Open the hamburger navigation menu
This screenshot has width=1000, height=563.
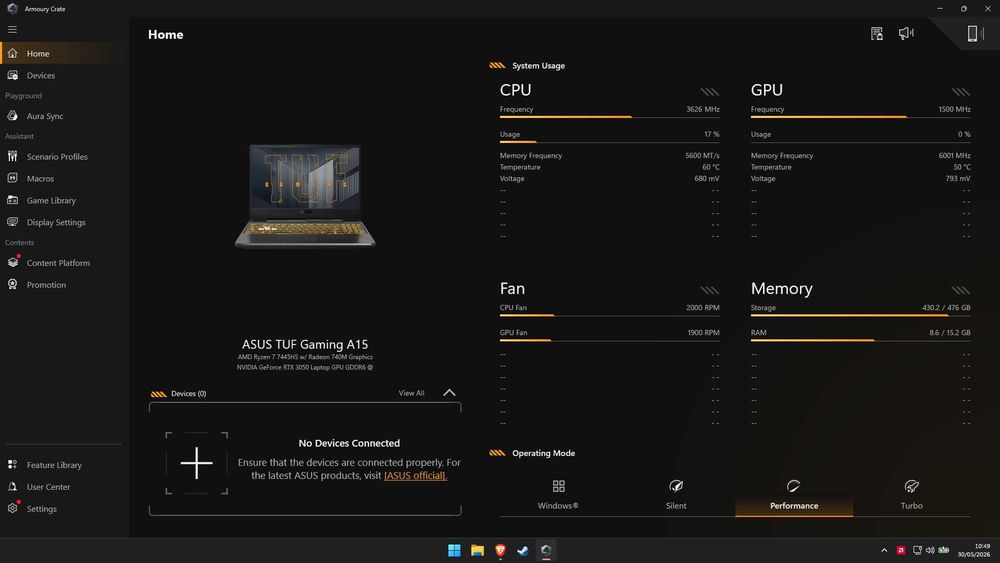[x=12, y=29]
